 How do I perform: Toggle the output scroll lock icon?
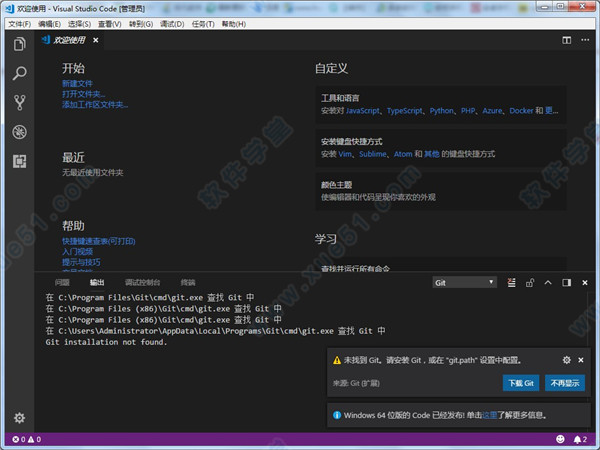[x=530, y=283]
